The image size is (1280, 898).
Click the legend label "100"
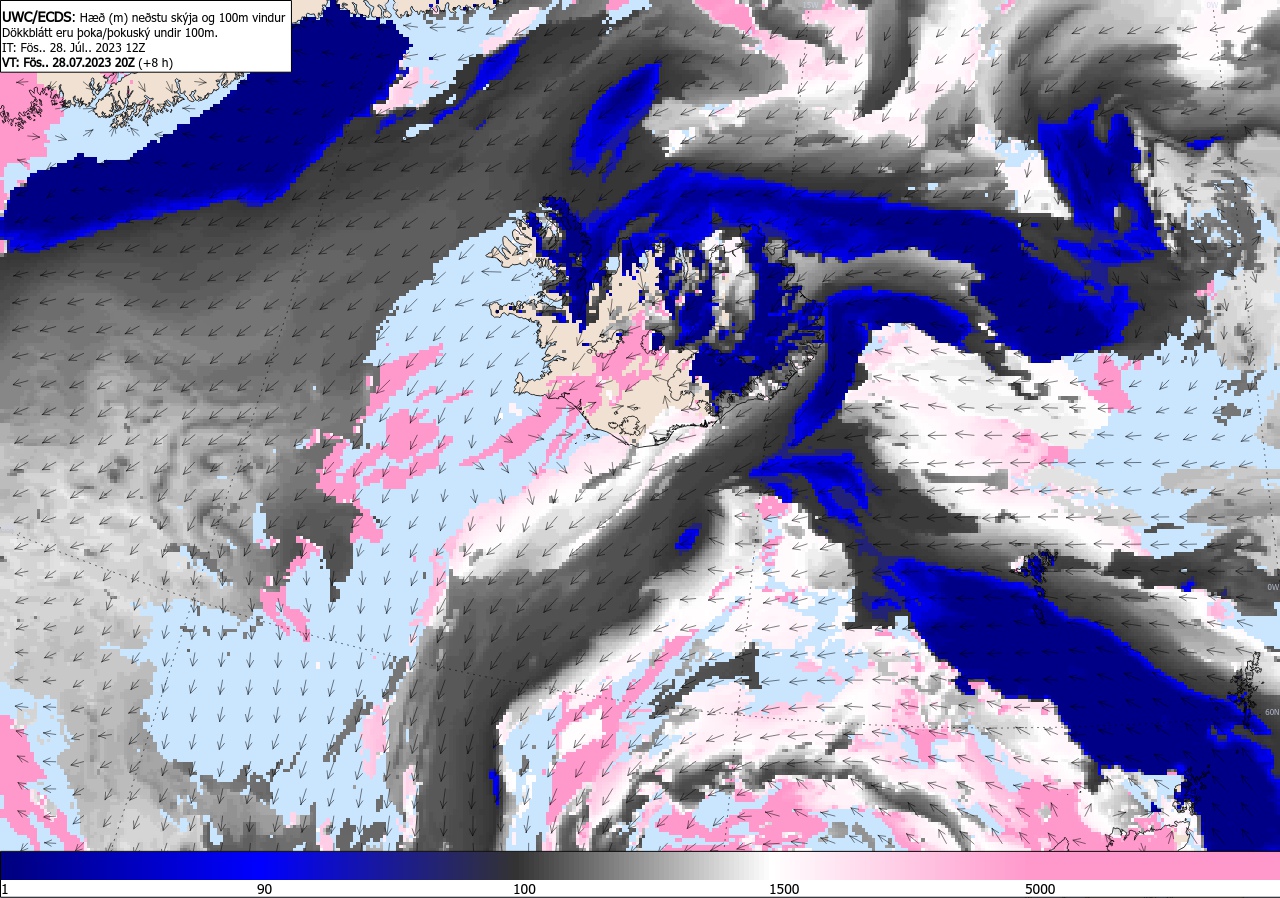click(x=524, y=889)
